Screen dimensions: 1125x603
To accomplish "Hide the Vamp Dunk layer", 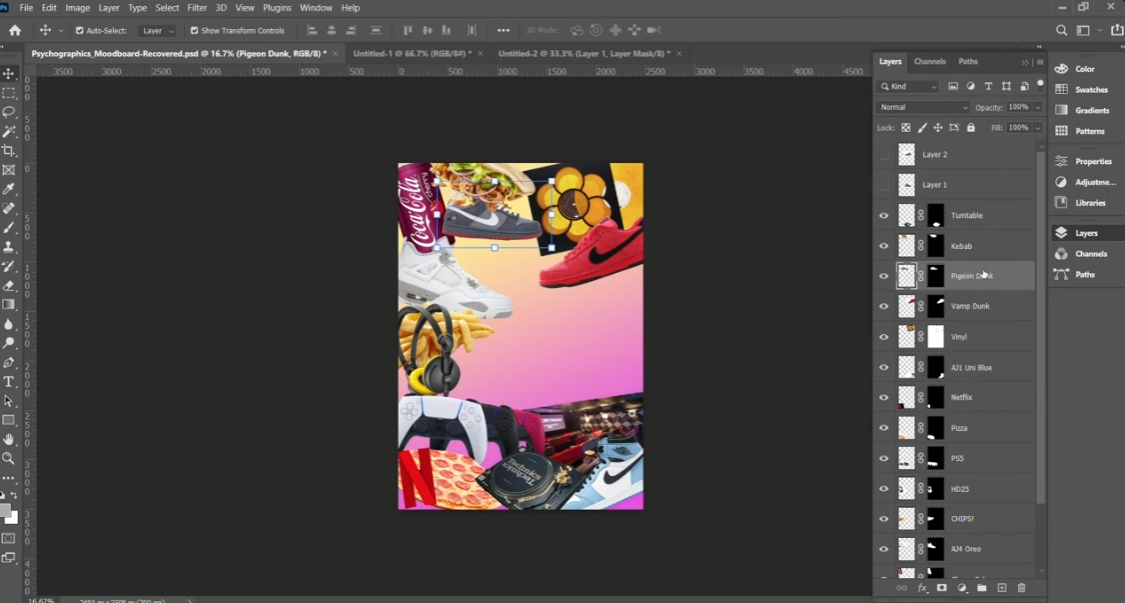I will [x=884, y=306].
